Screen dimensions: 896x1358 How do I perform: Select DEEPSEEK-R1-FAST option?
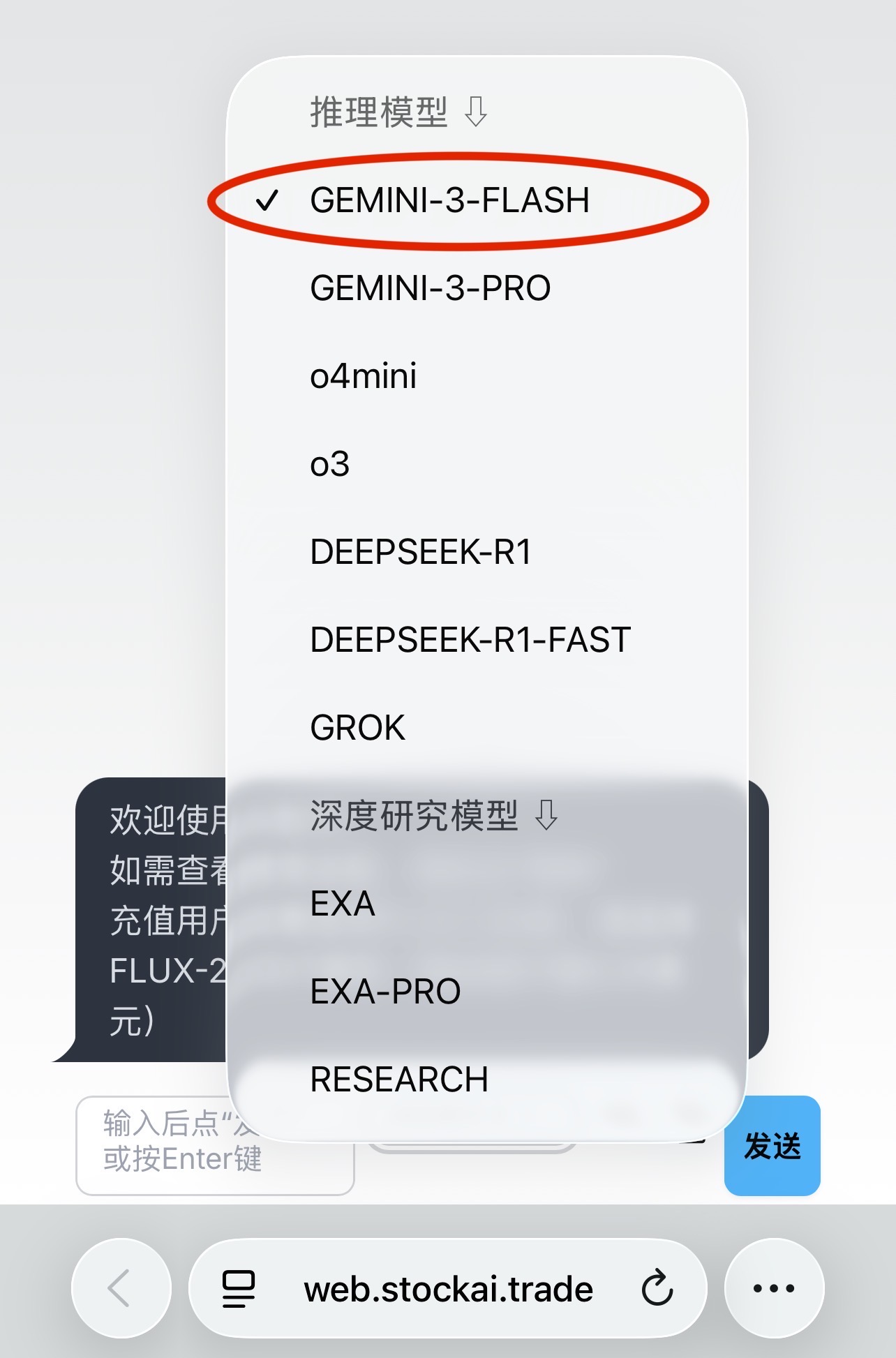[470, 640]
